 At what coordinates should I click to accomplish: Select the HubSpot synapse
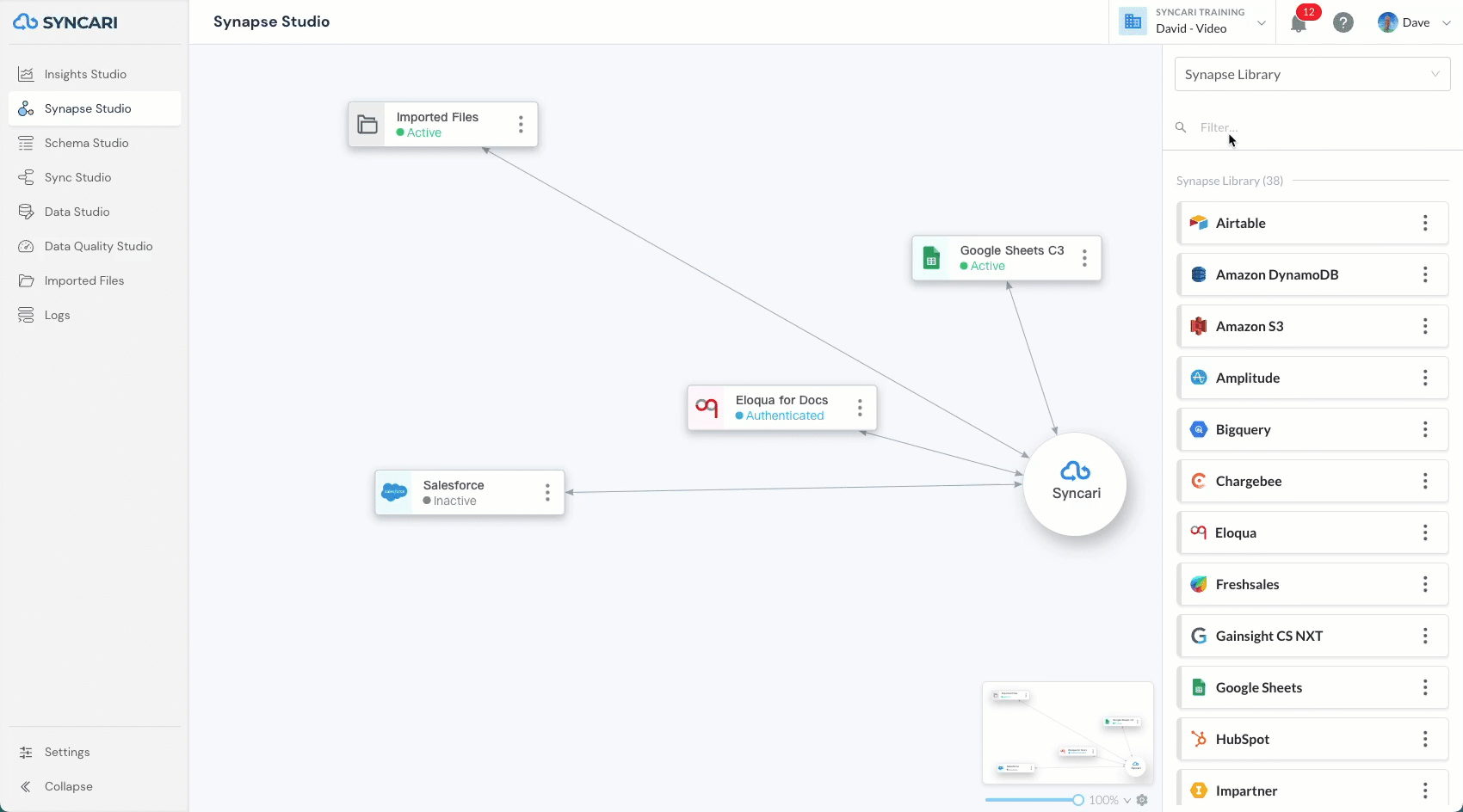(1312, 739)
